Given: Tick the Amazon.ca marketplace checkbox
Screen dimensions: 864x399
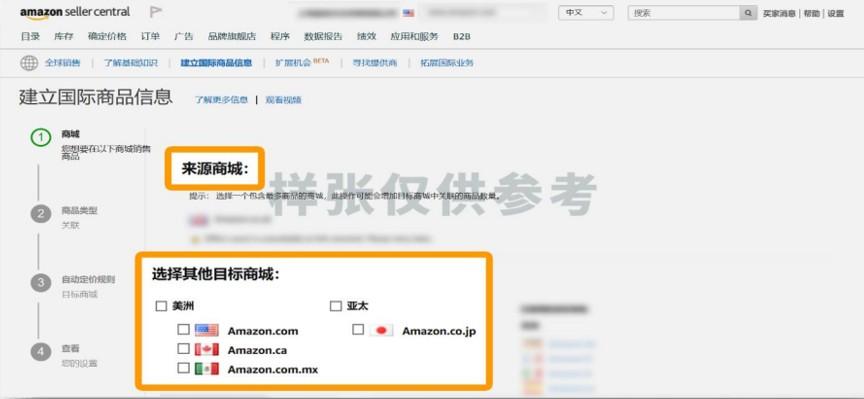Looking at the screenshot, I should pos(183,349).
